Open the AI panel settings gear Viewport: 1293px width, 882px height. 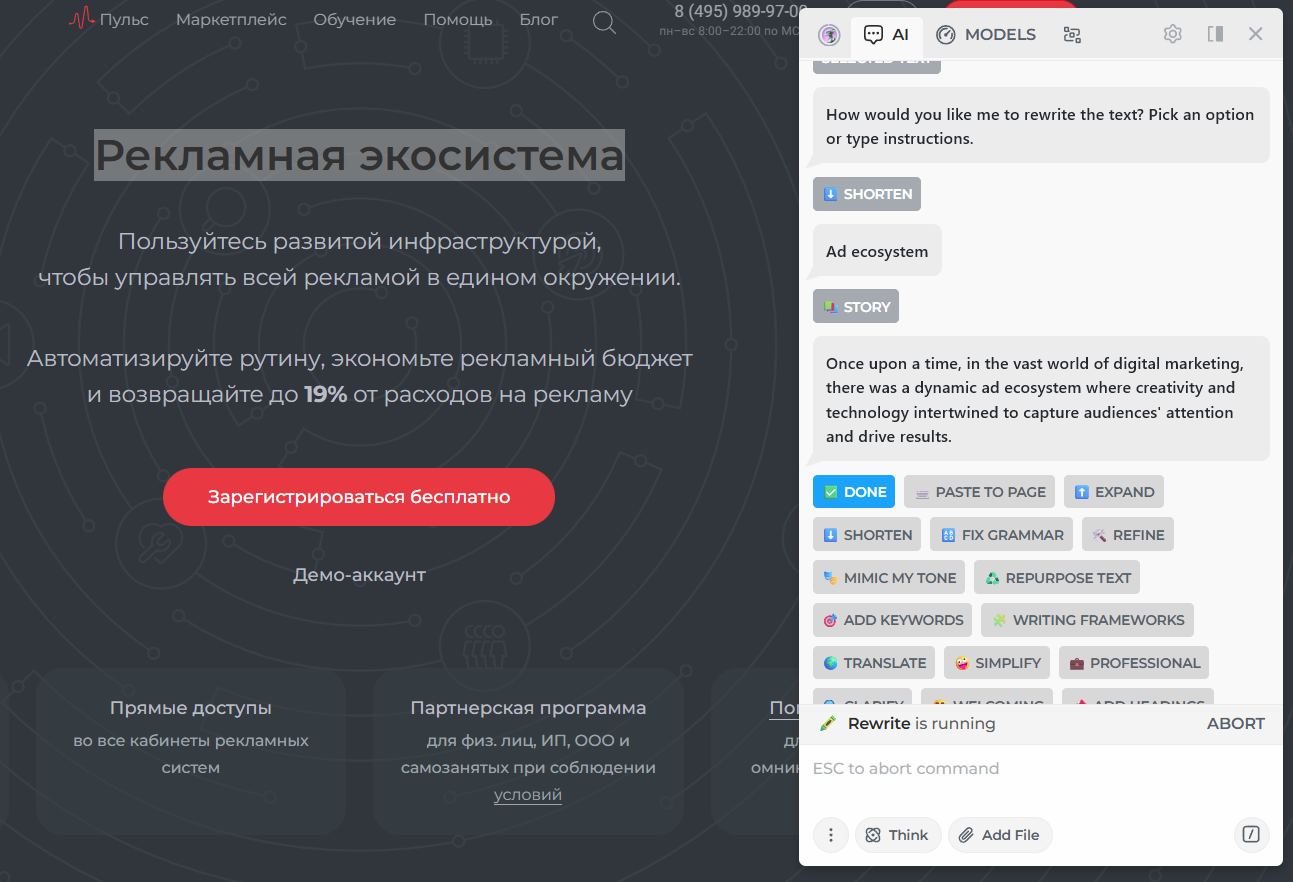1172,34
